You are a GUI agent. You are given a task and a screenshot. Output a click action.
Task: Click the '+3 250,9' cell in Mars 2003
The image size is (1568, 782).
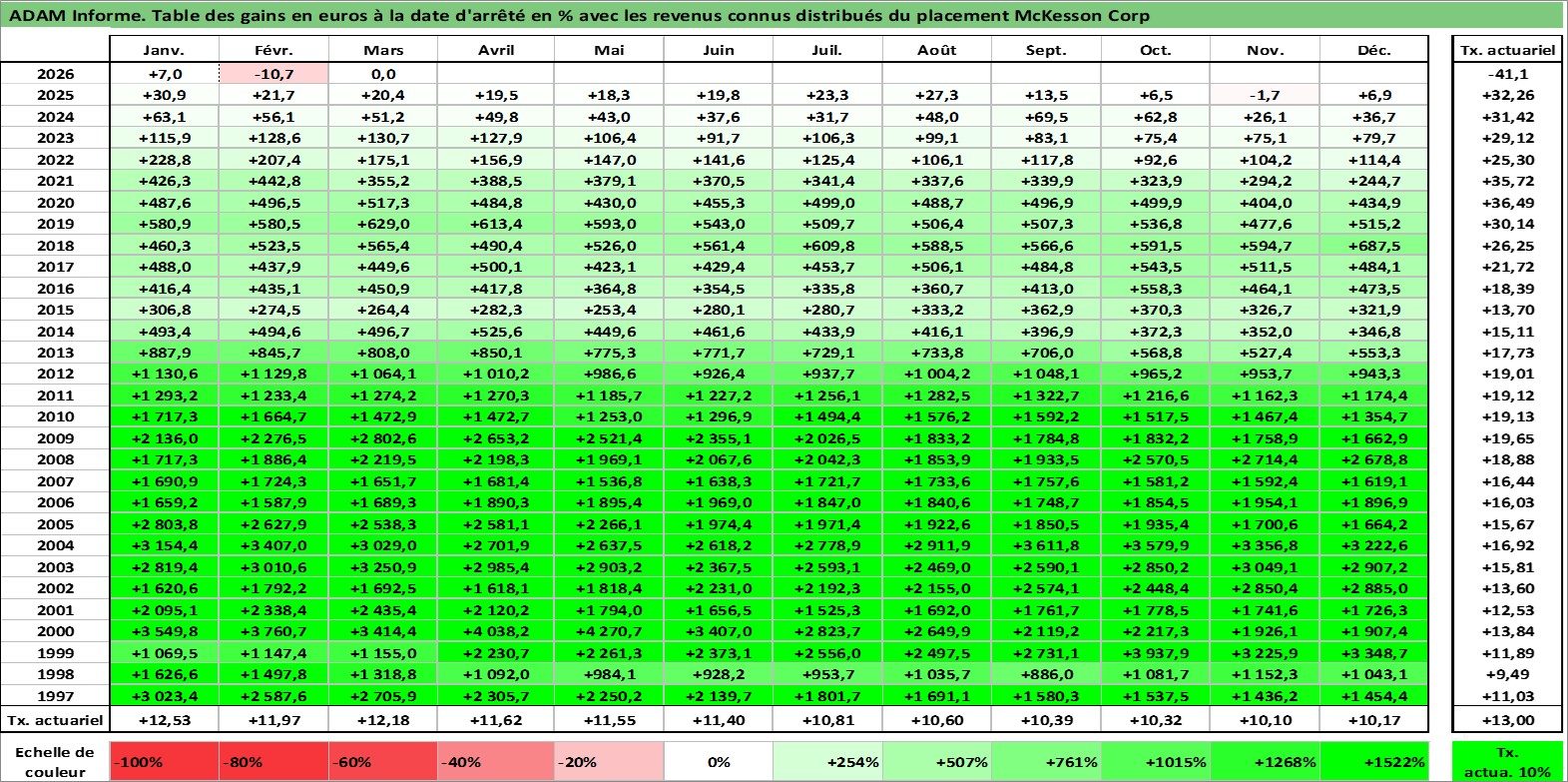tap(383, 567)
